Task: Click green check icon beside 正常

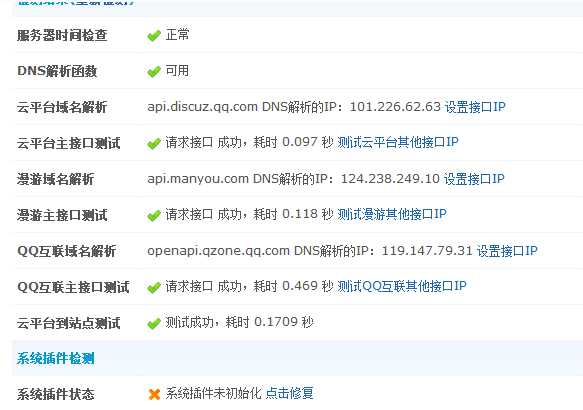Action: (154, 36)
